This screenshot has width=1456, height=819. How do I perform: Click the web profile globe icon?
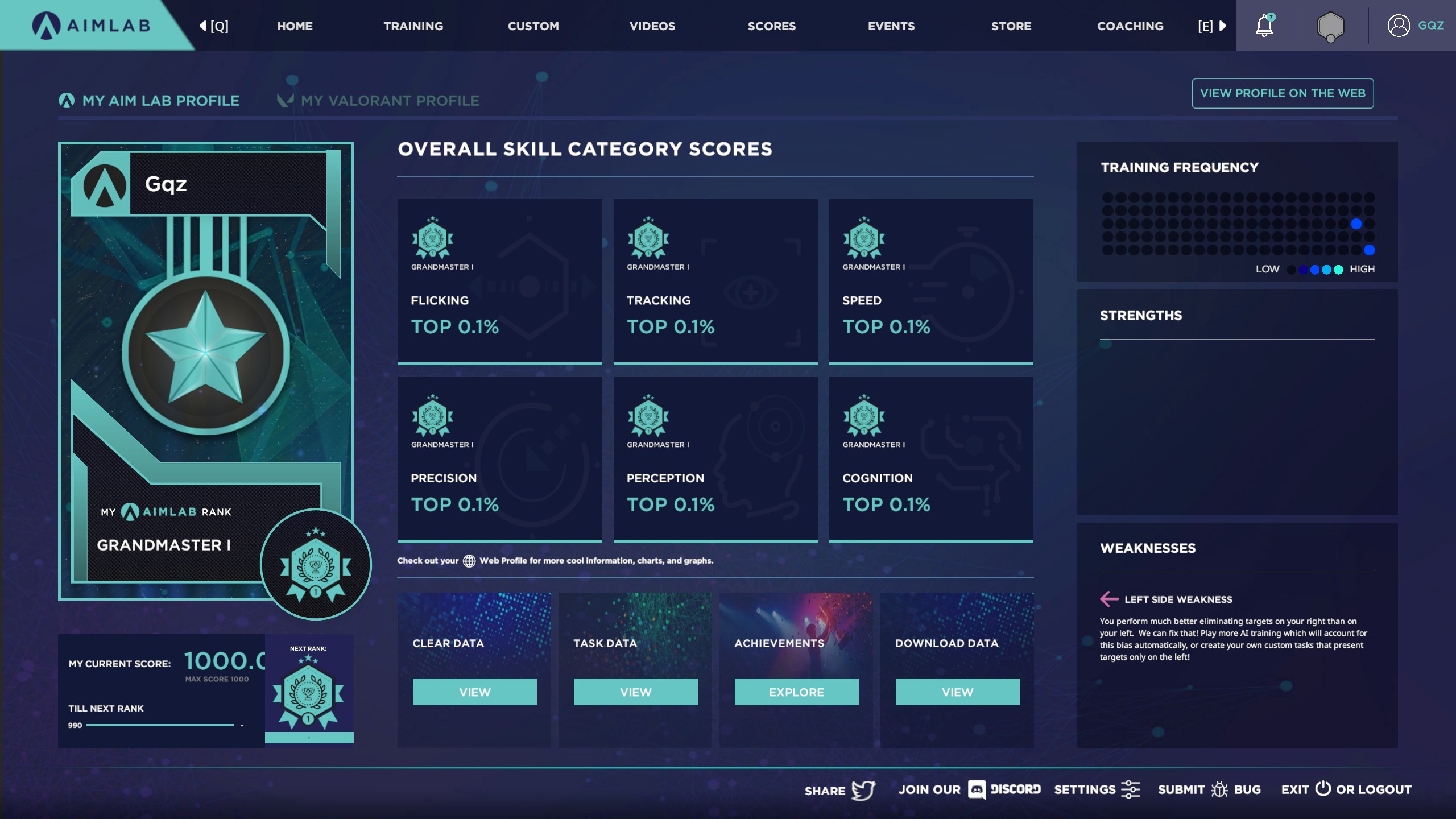[x=469, y=561]
